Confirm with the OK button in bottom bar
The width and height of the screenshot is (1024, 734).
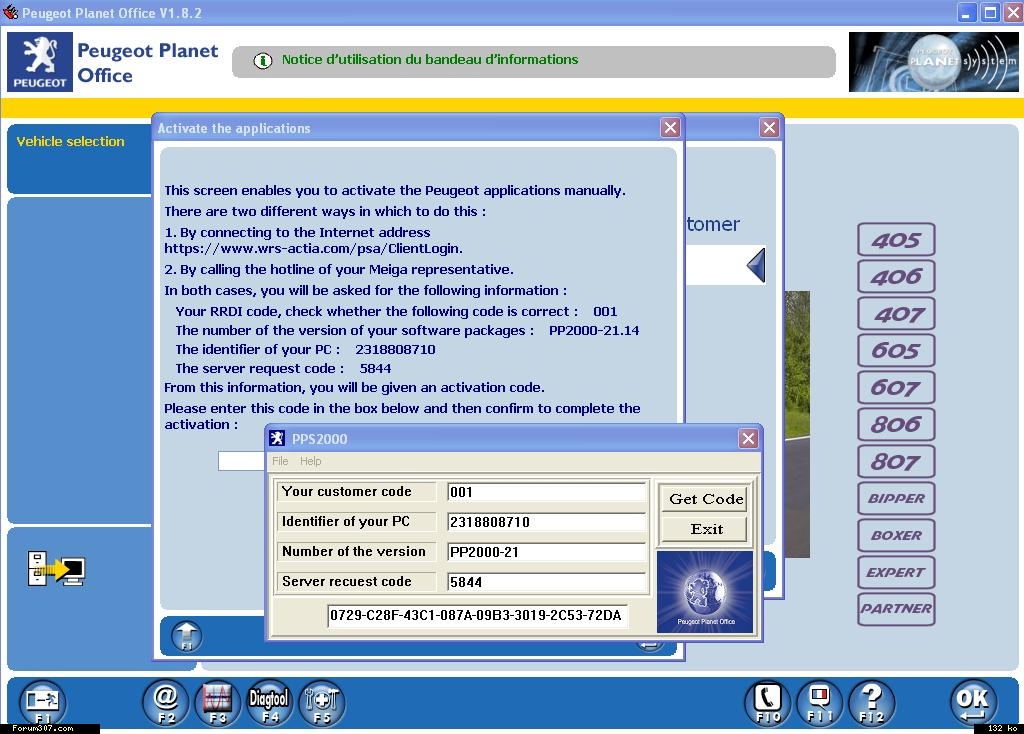971,702
